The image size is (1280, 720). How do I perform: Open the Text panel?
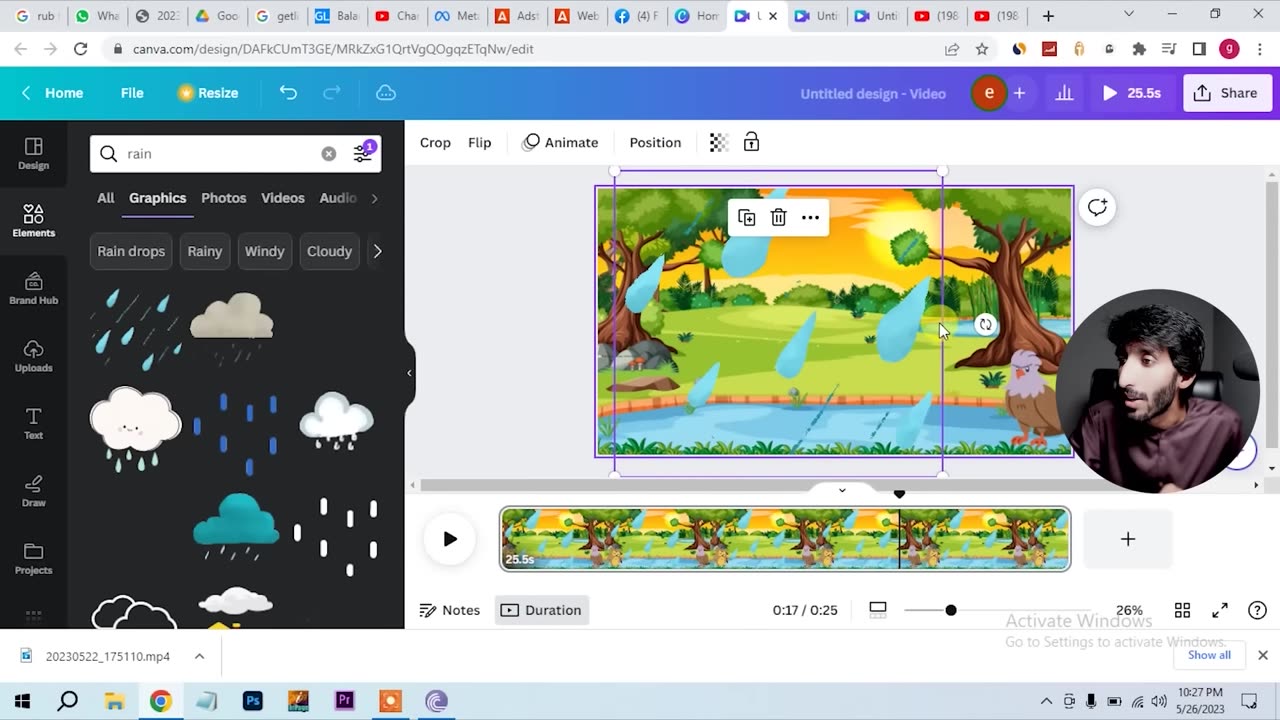click(x=33, y=423)
